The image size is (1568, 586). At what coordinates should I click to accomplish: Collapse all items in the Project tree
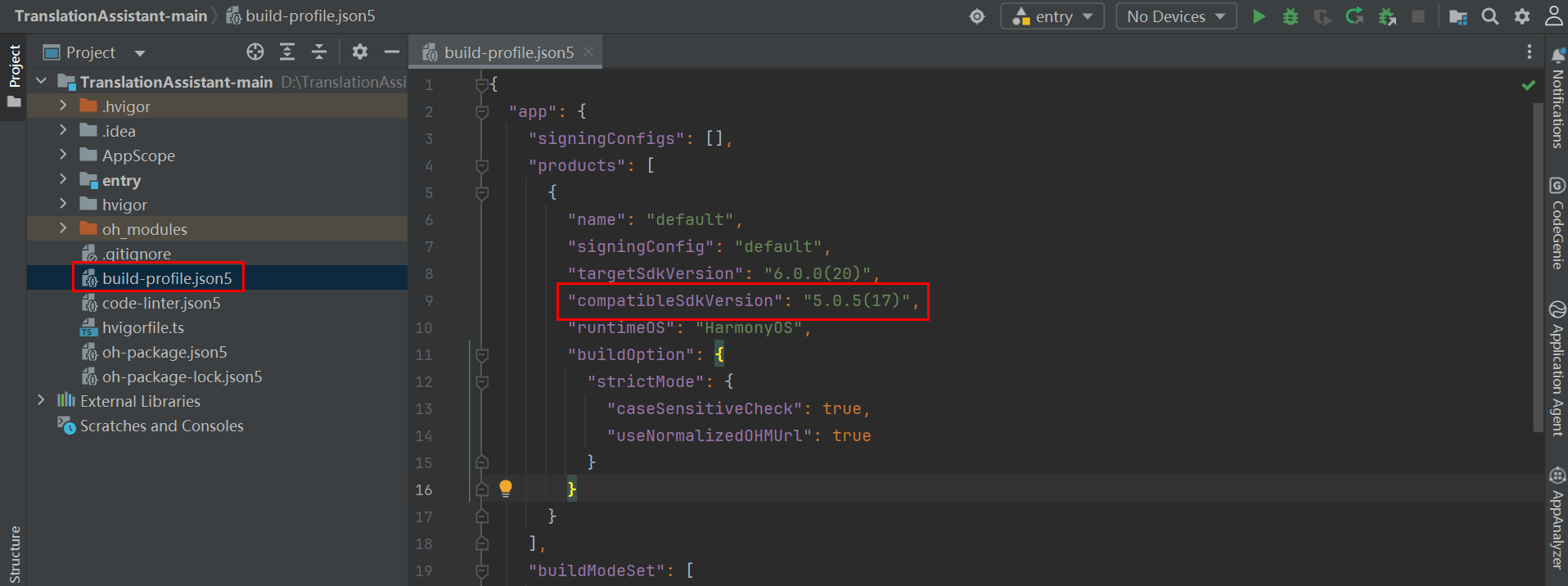(x=319, y=52)
